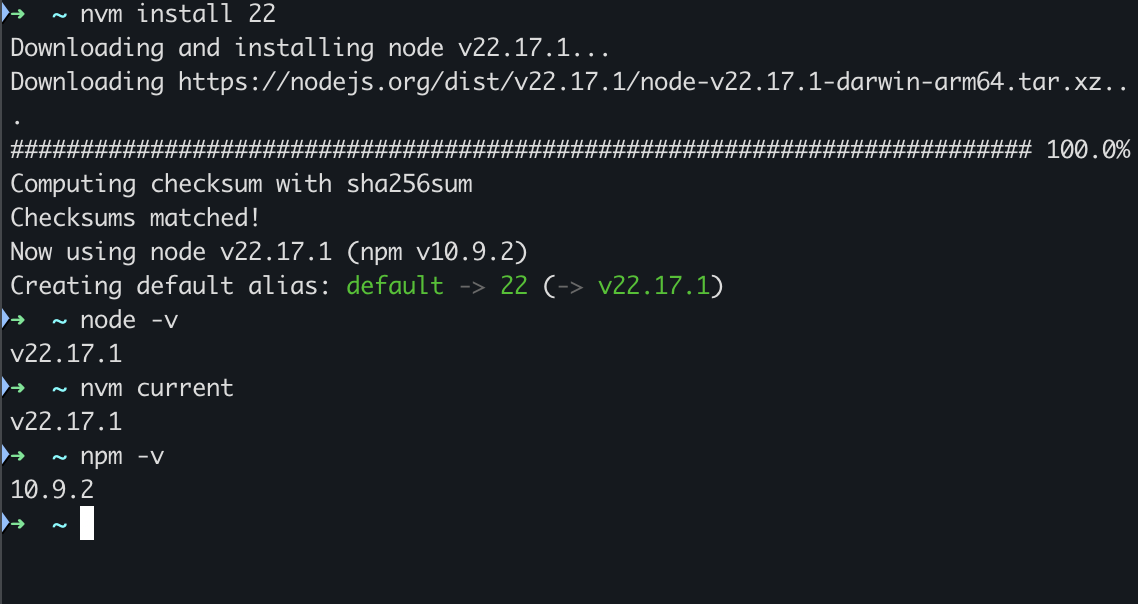Click the 100.0% progress percentage
Image resolution: width=1138 pixels, height=604 pixels.
[1087, 150]
